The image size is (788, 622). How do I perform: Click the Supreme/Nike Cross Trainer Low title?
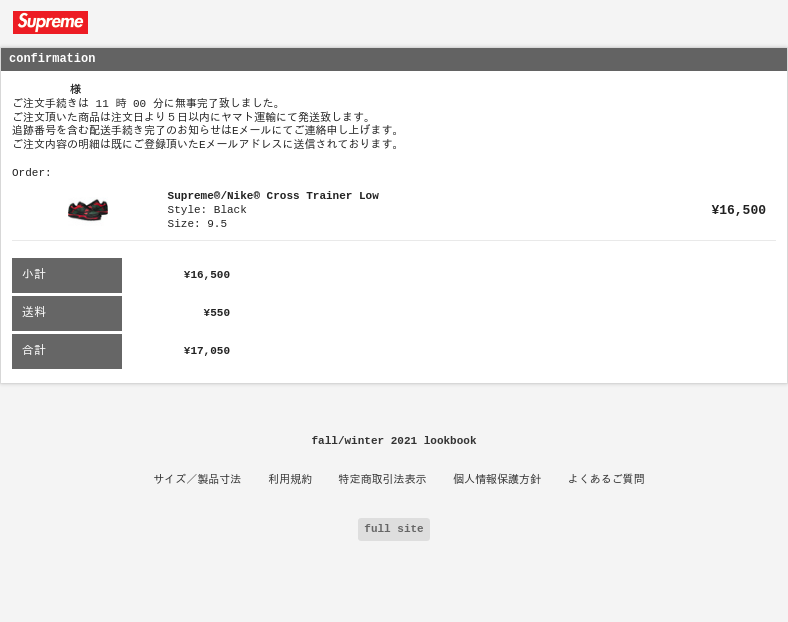coord(273,195)
